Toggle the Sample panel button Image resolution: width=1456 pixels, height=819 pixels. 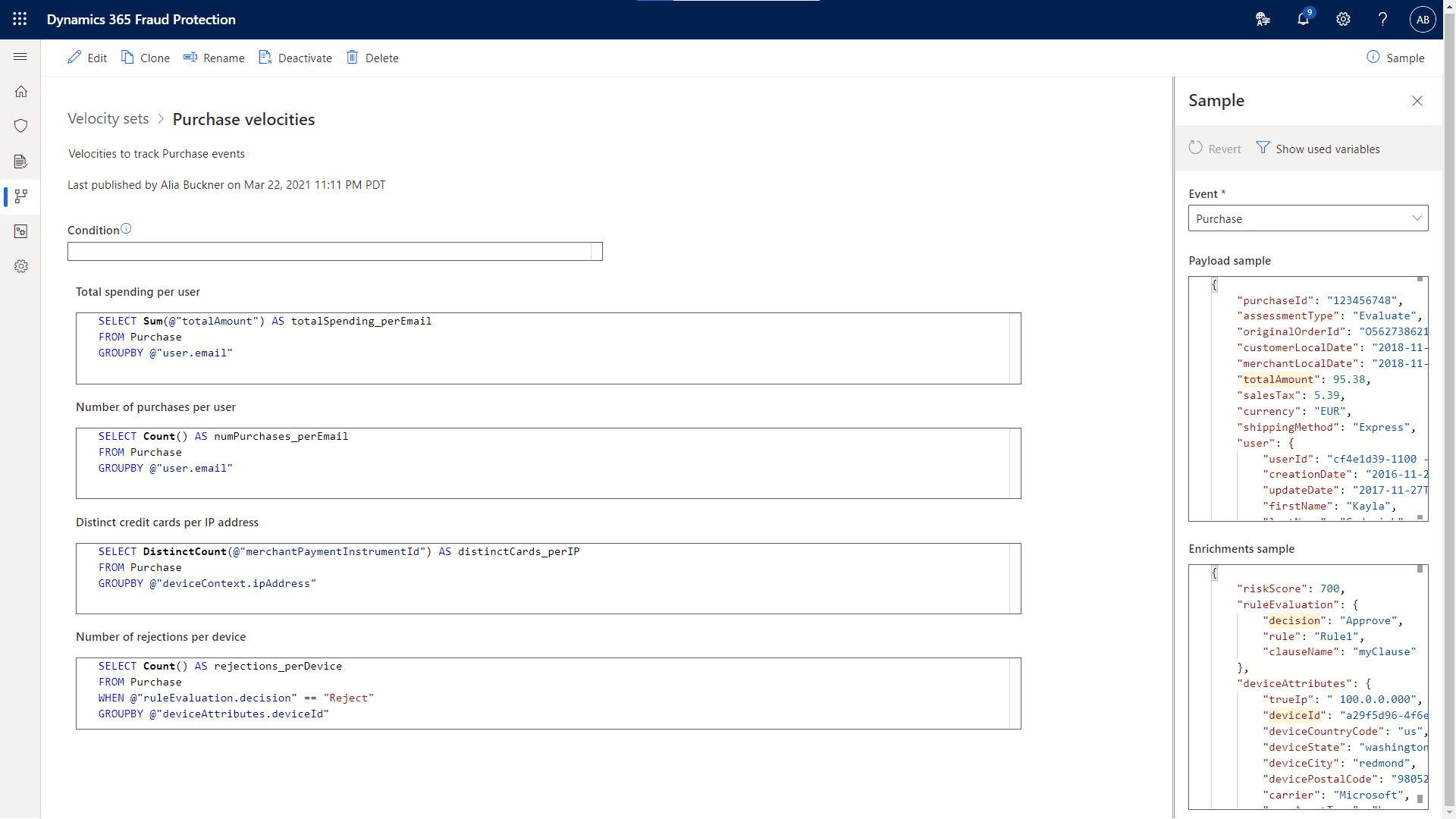1395,58
